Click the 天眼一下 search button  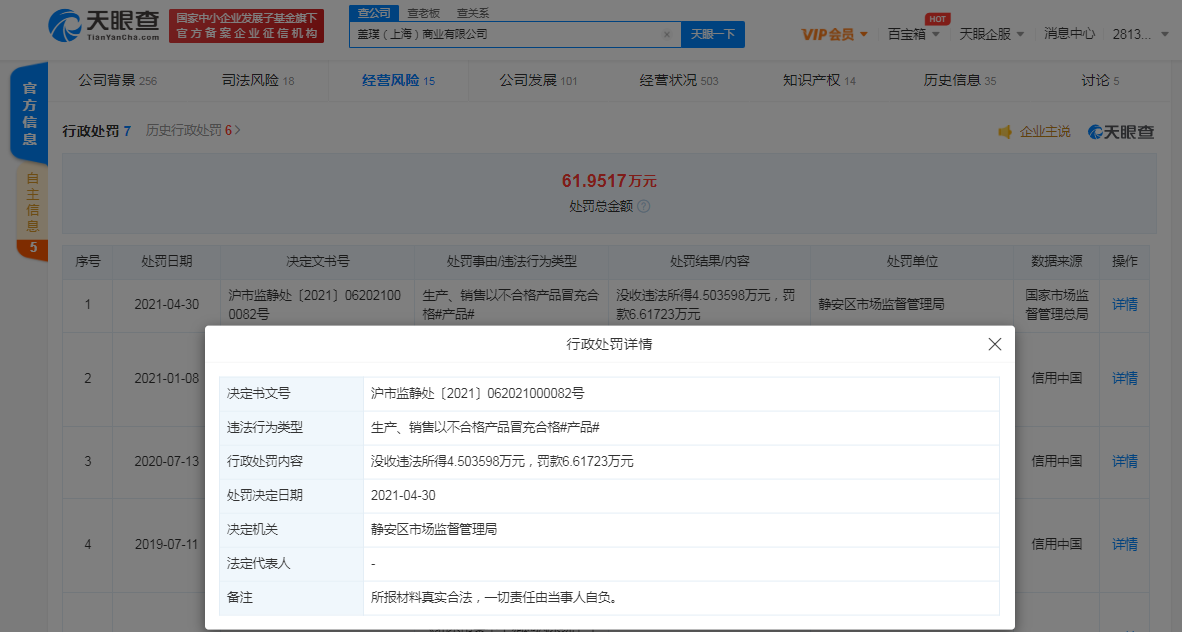(713, 34)
